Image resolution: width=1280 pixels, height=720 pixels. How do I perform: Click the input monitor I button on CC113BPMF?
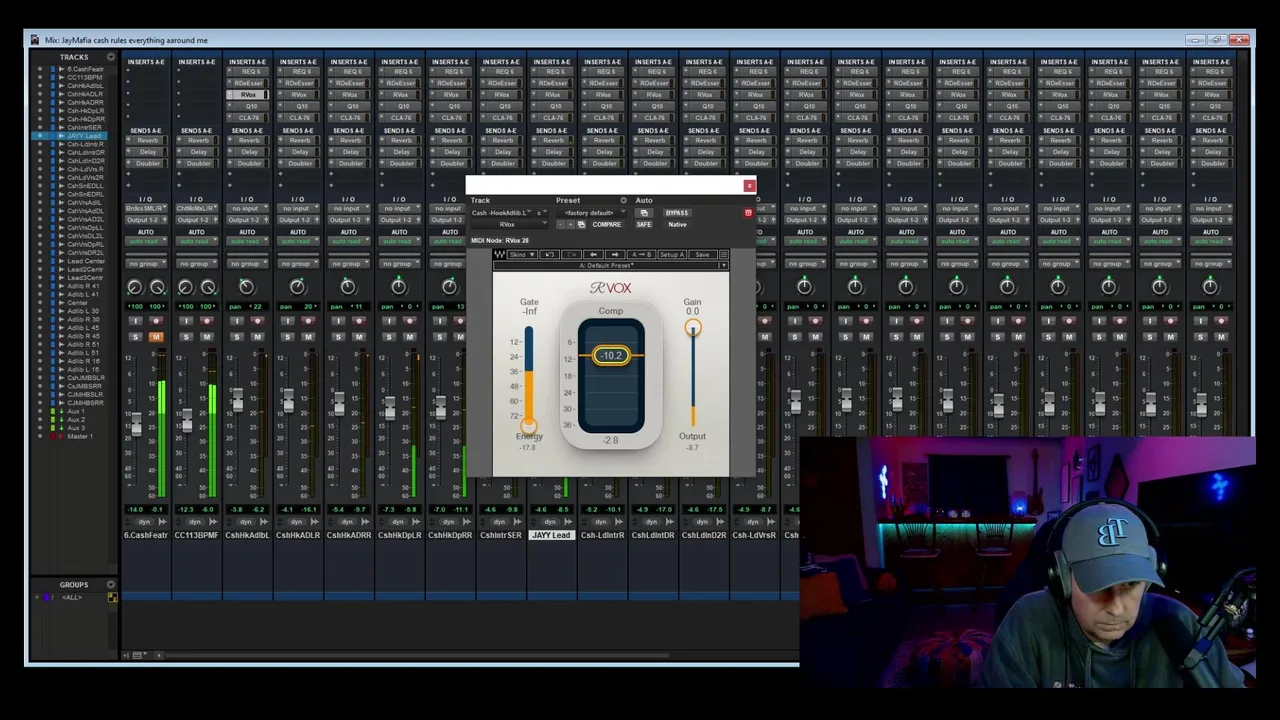pos(186,321)
